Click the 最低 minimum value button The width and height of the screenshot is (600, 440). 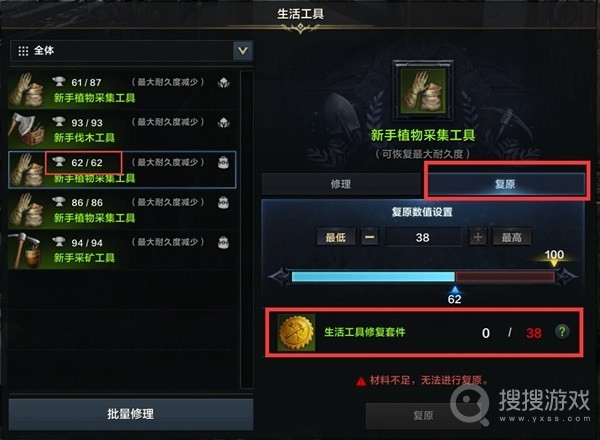pos(336,237)
